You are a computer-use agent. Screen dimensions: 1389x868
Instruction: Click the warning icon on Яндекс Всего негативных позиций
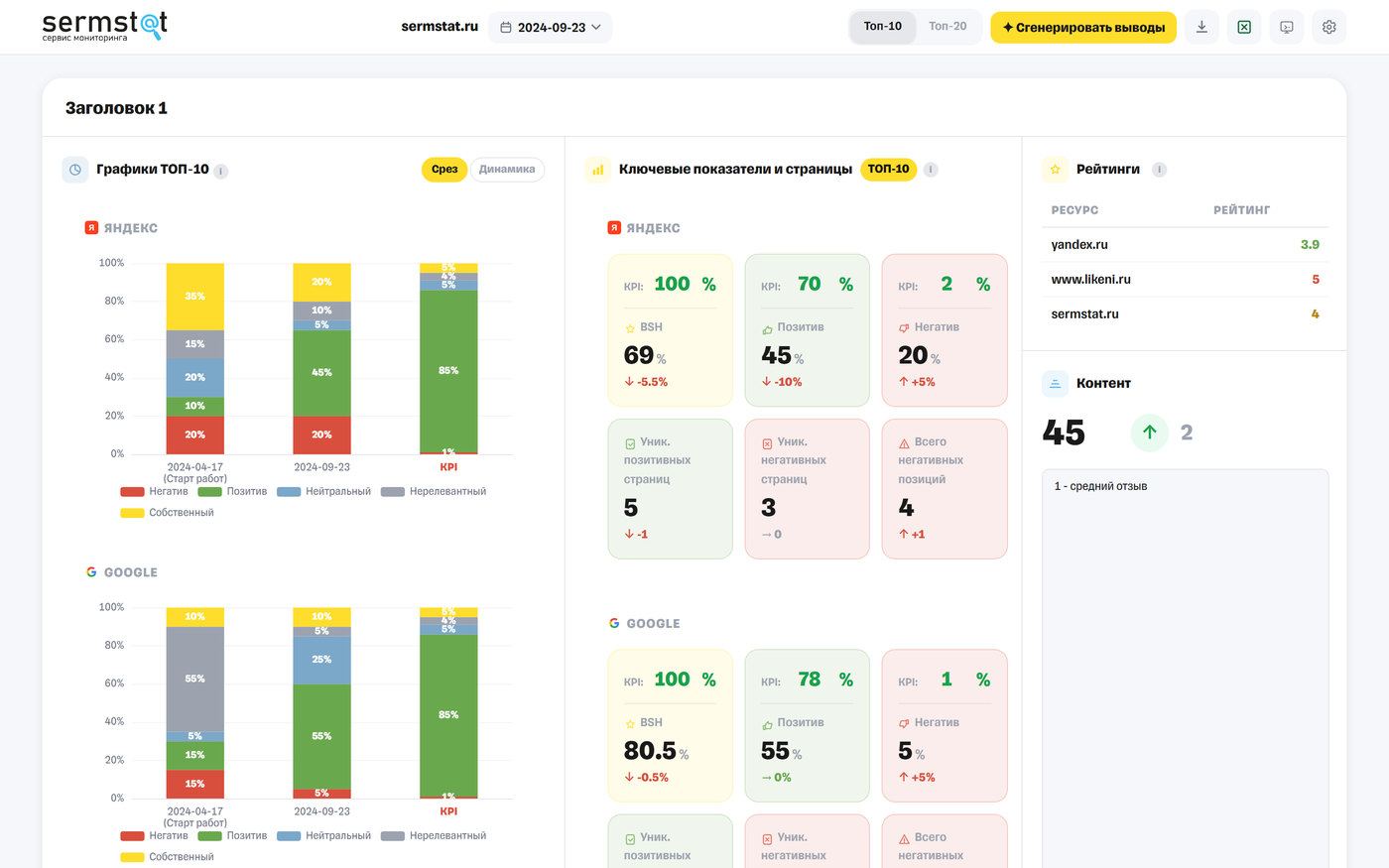point(904,443)
